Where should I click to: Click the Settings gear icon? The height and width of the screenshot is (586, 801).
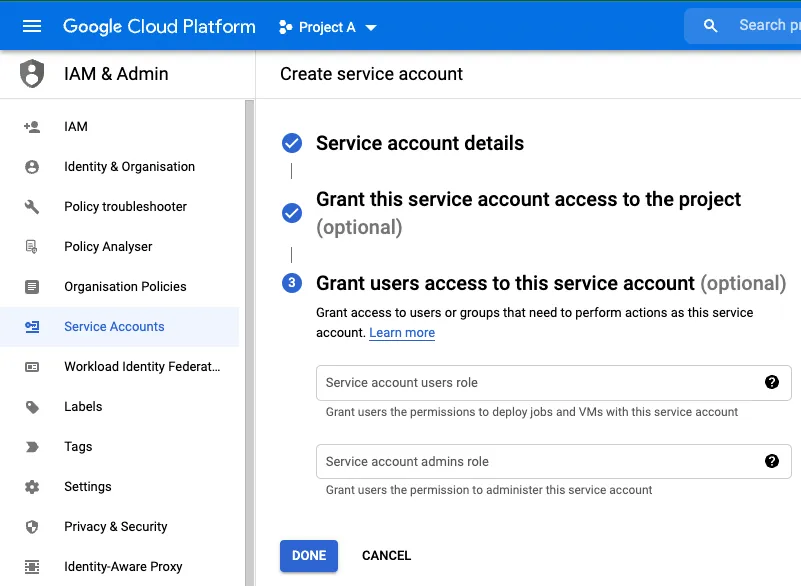[32, 487]
